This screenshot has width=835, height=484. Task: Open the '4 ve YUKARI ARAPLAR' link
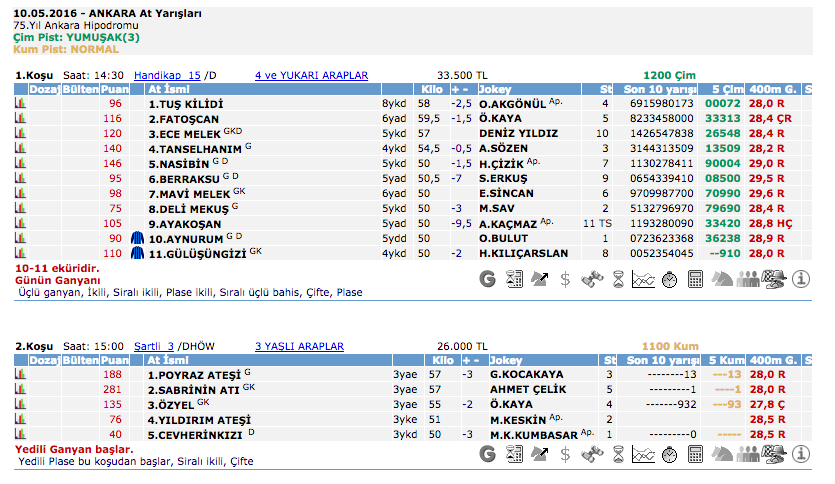coord(311,75)
